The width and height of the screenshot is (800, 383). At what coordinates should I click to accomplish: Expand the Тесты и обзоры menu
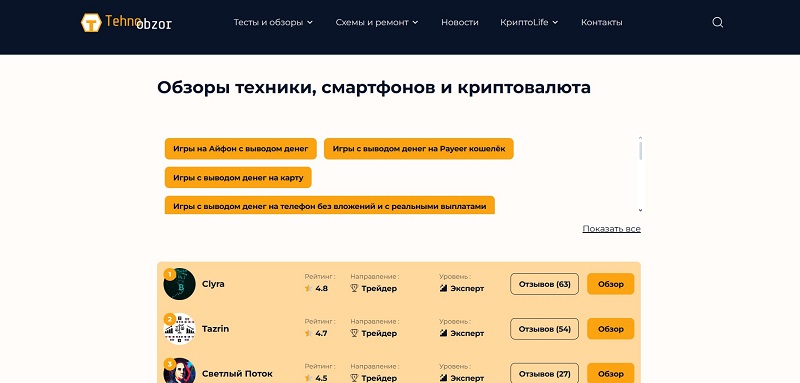pos(273,22)
